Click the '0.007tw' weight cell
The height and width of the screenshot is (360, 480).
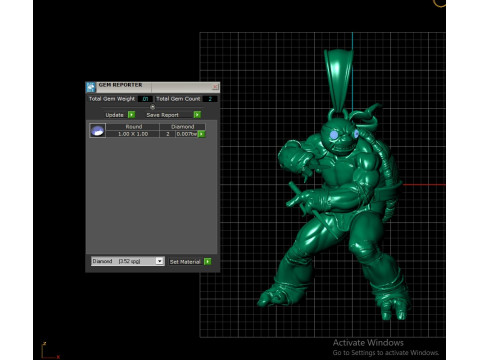pyautogui.click(x=187, y=134)
